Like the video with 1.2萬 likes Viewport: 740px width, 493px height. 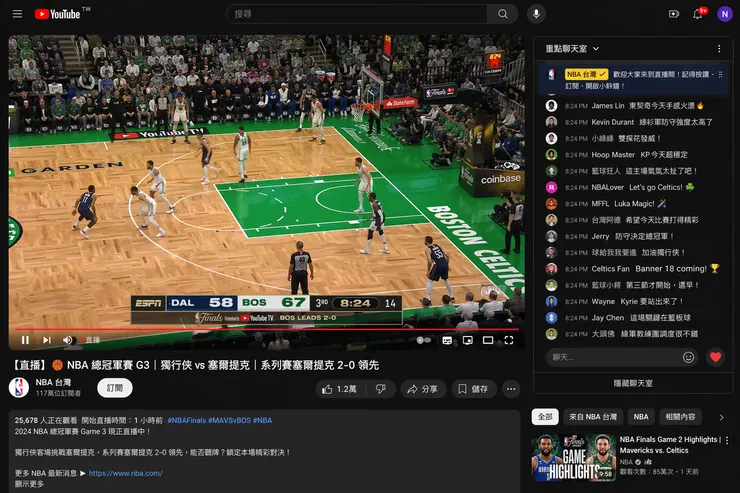tap(339, 389)
